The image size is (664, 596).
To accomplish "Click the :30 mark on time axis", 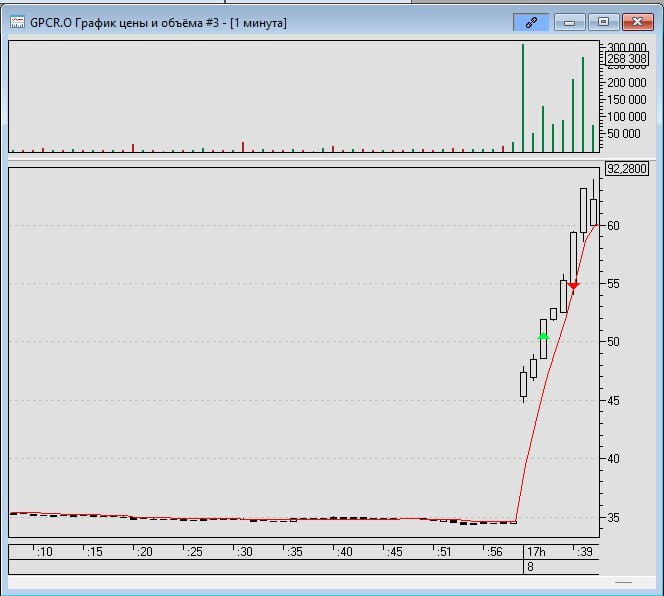I will click(x=244, y=551).
